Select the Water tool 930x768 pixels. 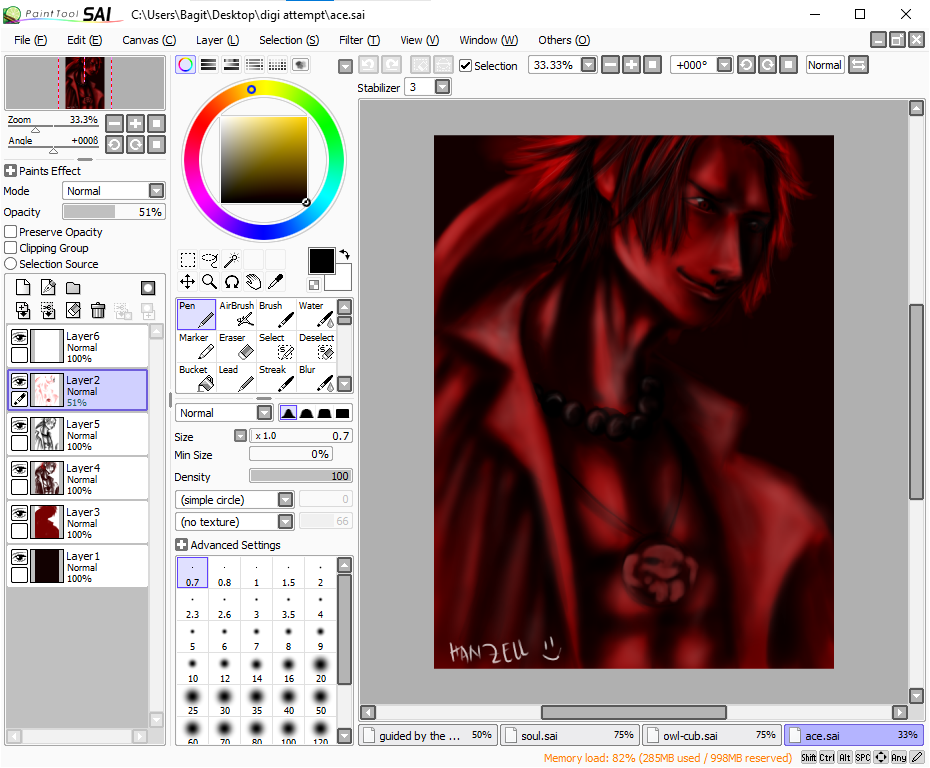pyautogui.click(x=316, y=314)
